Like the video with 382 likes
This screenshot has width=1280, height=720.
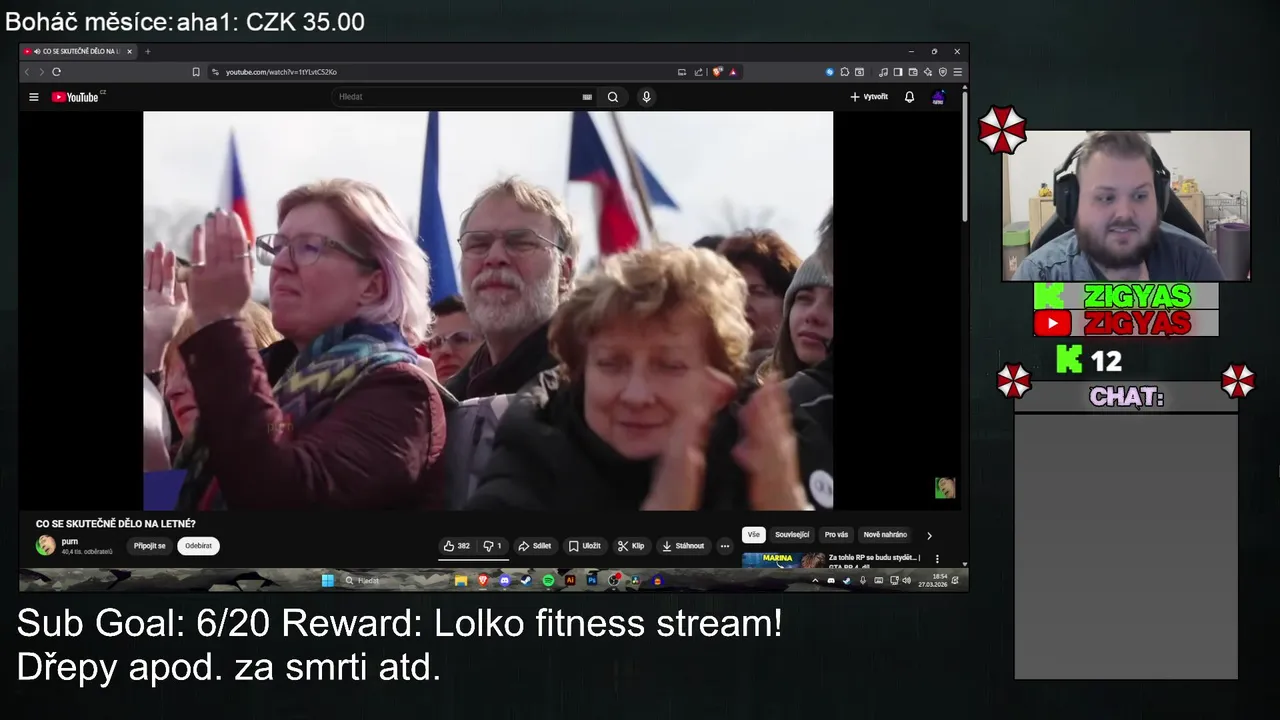[x=457, y=546]
